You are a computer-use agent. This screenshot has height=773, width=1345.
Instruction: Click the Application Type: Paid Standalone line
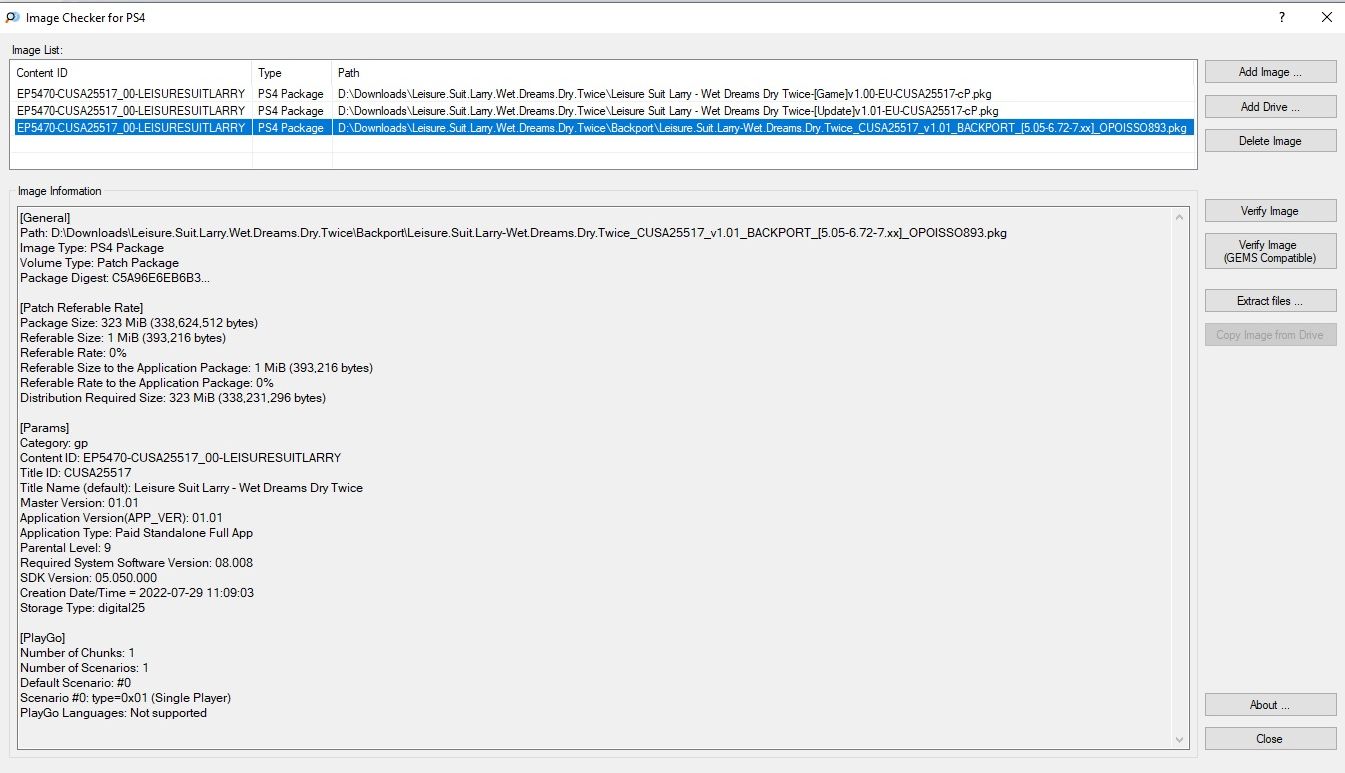coord(136,533)
